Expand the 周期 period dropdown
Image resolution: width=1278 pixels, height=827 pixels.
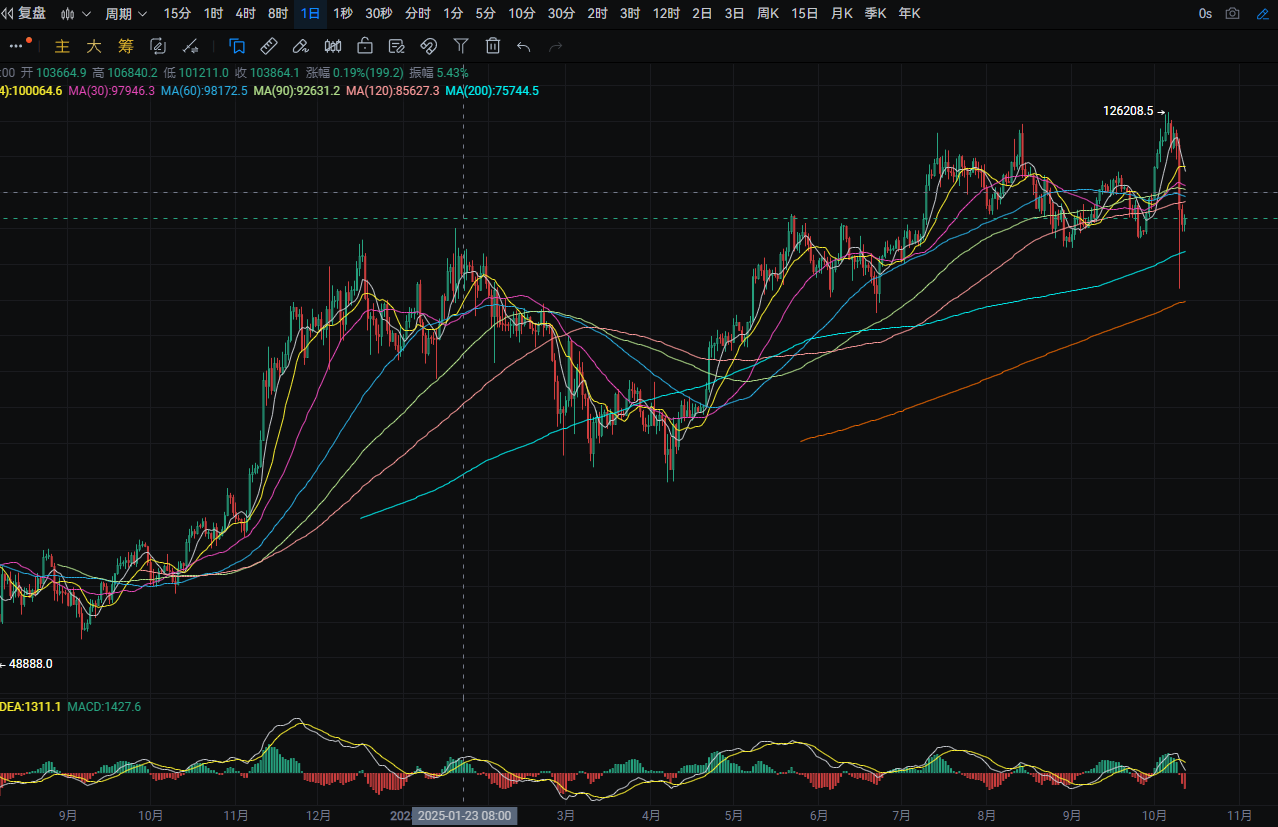click(126, 14)
